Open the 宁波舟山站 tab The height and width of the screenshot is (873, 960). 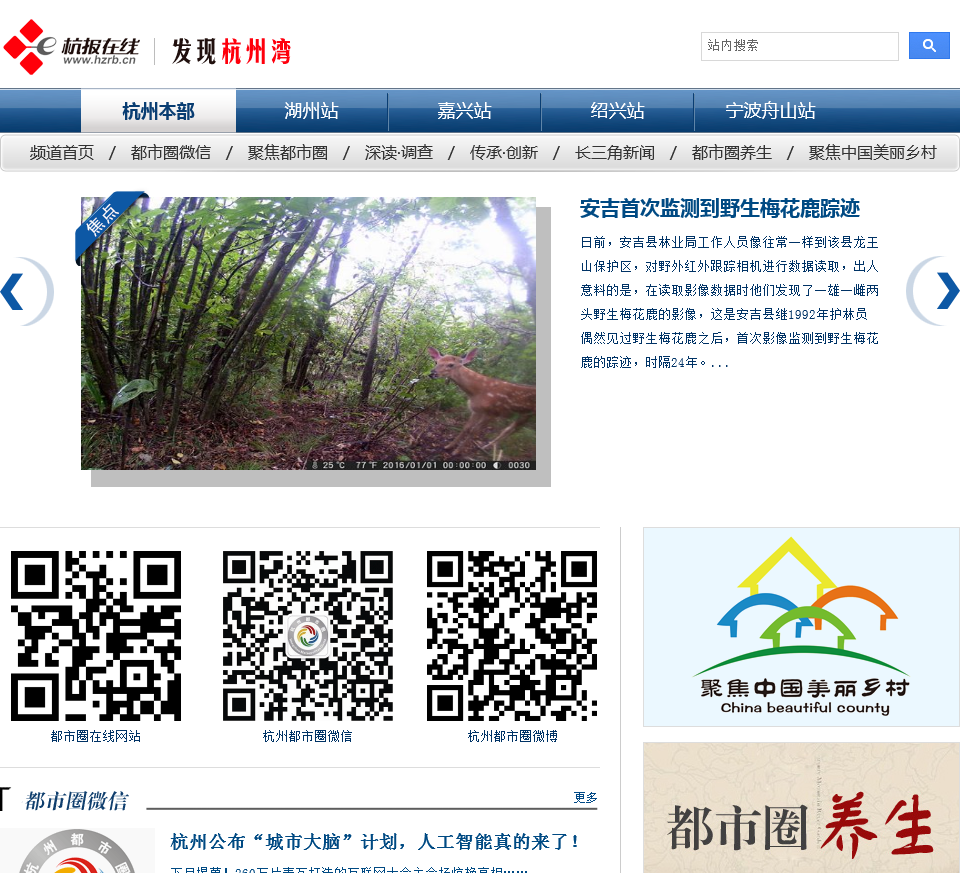(x=770, y=111)
